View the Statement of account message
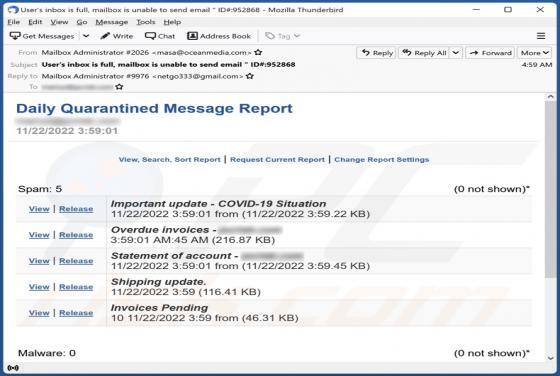Viewport: 560px width, 376px height. pyautogui.click(x=39, y=261)
